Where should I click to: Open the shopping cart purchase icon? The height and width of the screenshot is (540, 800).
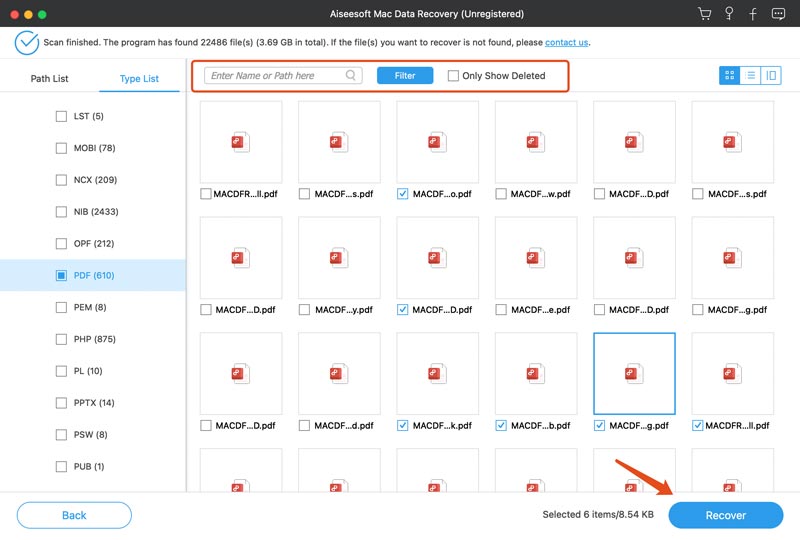706,15
